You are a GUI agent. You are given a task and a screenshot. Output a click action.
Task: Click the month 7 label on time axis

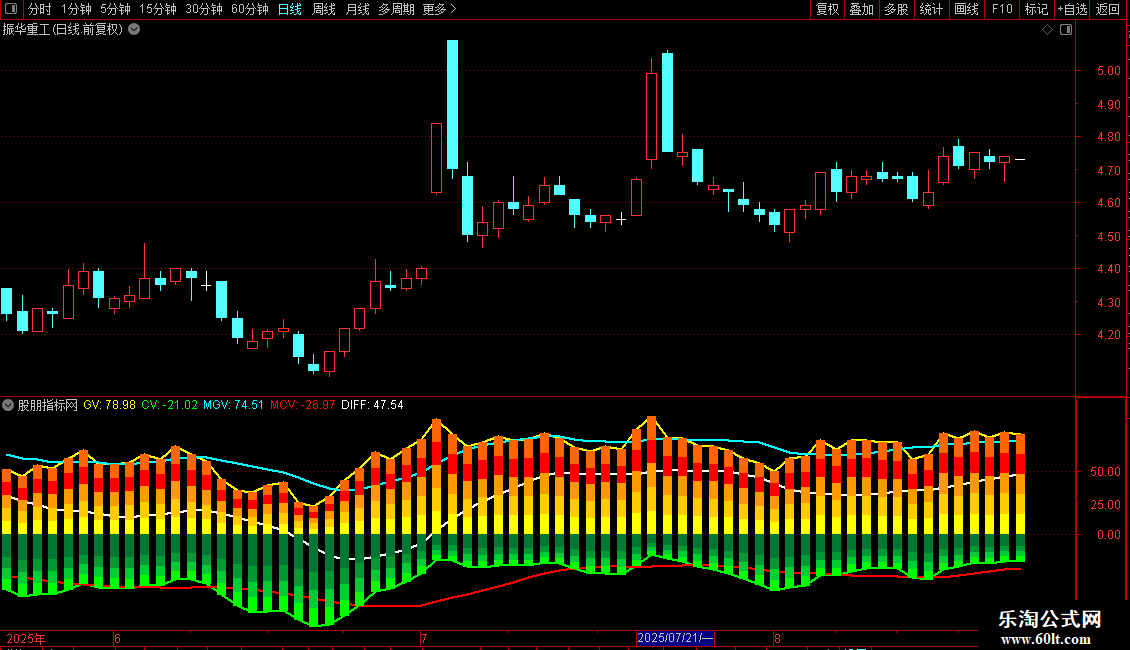click(x=424, y=638)
